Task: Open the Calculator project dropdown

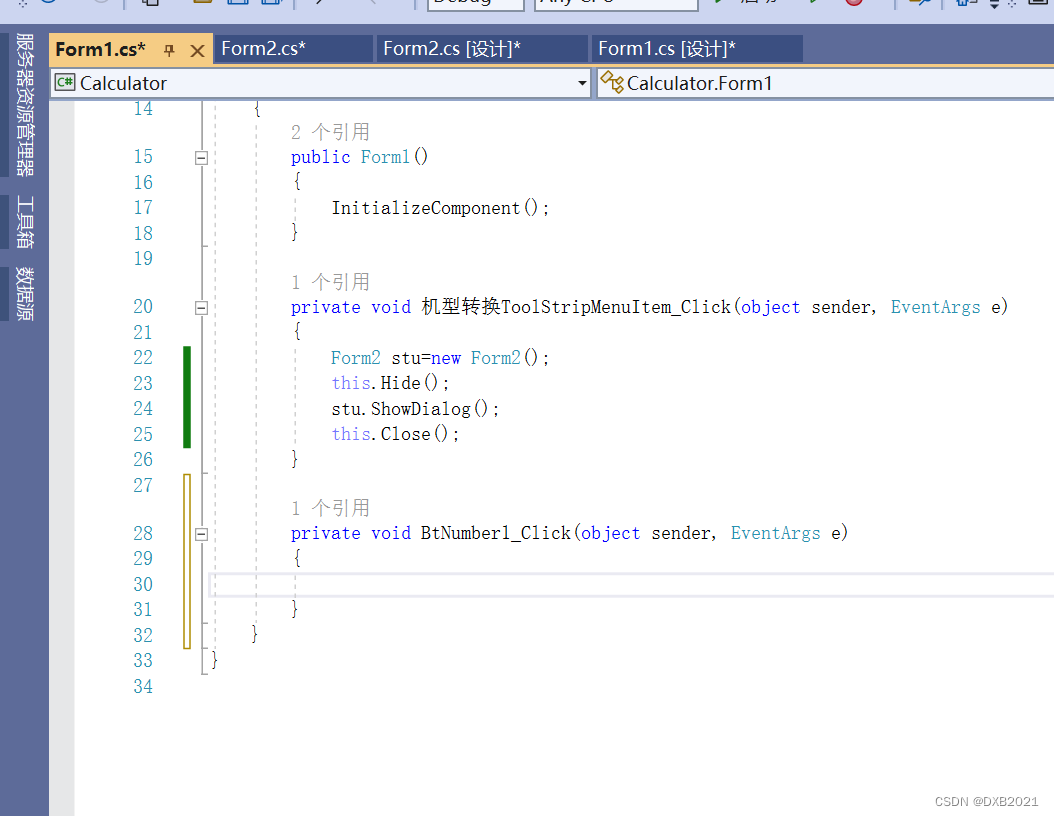Action: 321,83
